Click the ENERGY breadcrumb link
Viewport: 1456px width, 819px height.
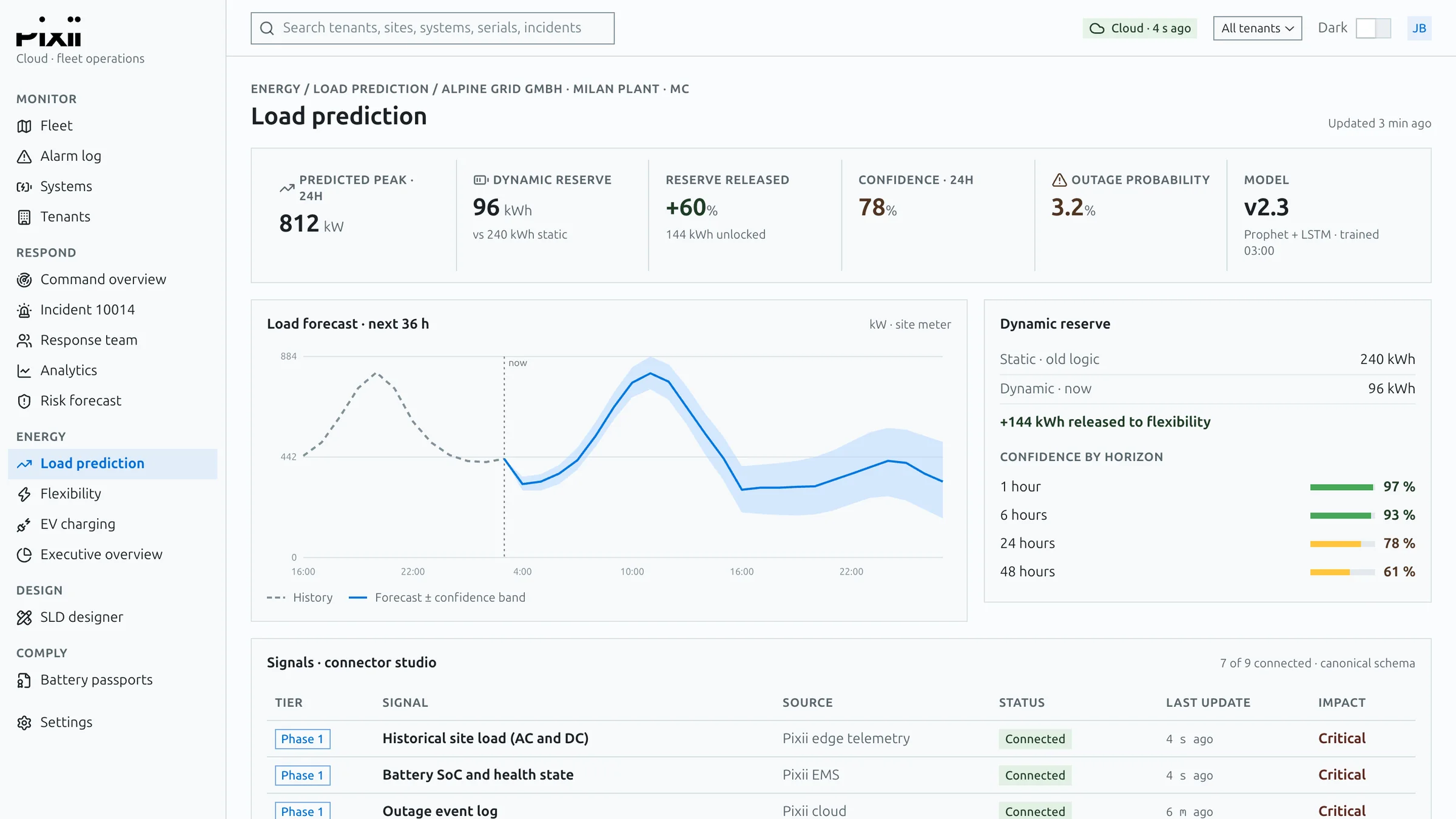(275, 89)
